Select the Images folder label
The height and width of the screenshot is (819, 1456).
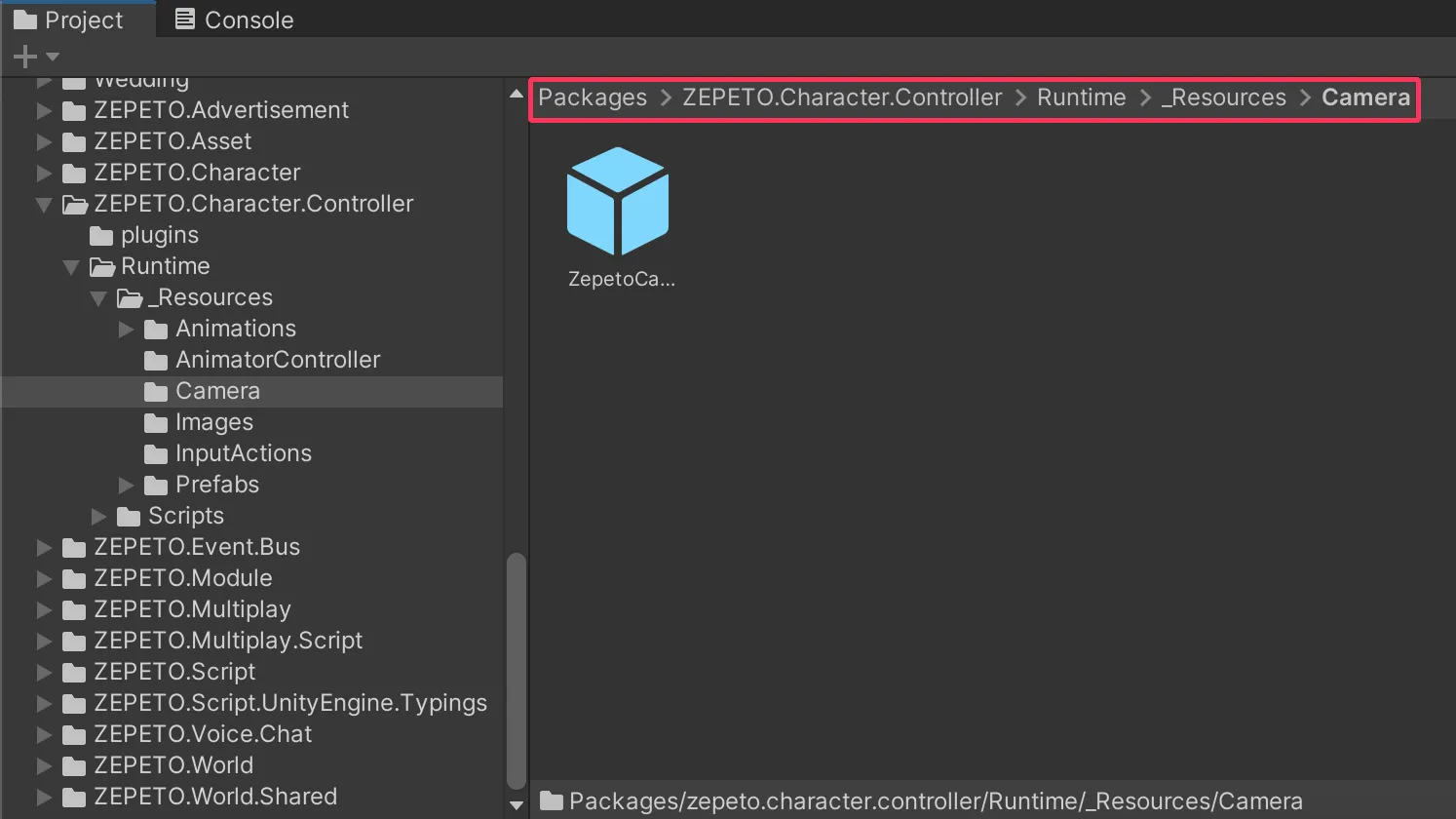coord(214,423)
